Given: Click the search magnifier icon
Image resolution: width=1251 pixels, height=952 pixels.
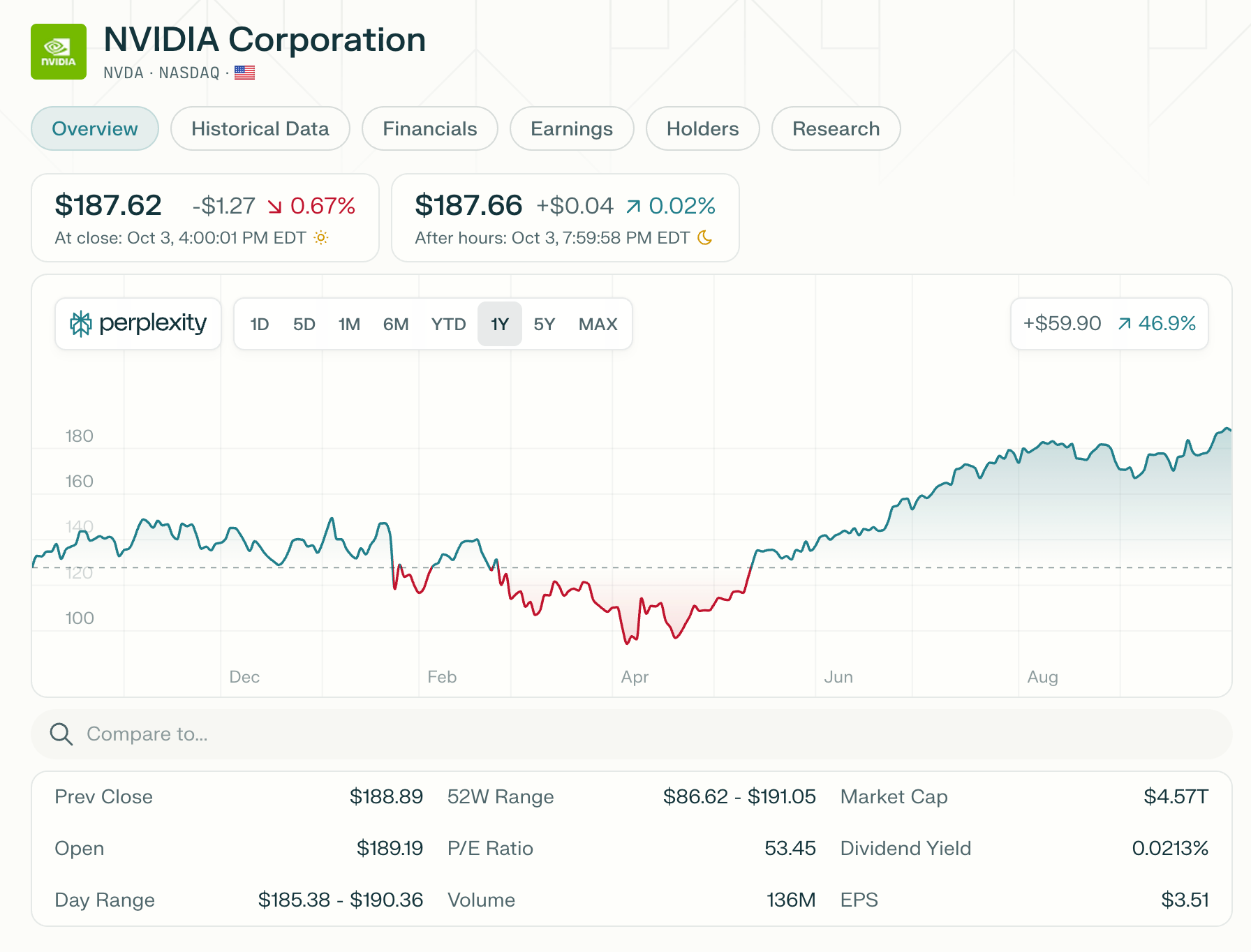Looking at the screenshot, I should click(61, 734).
